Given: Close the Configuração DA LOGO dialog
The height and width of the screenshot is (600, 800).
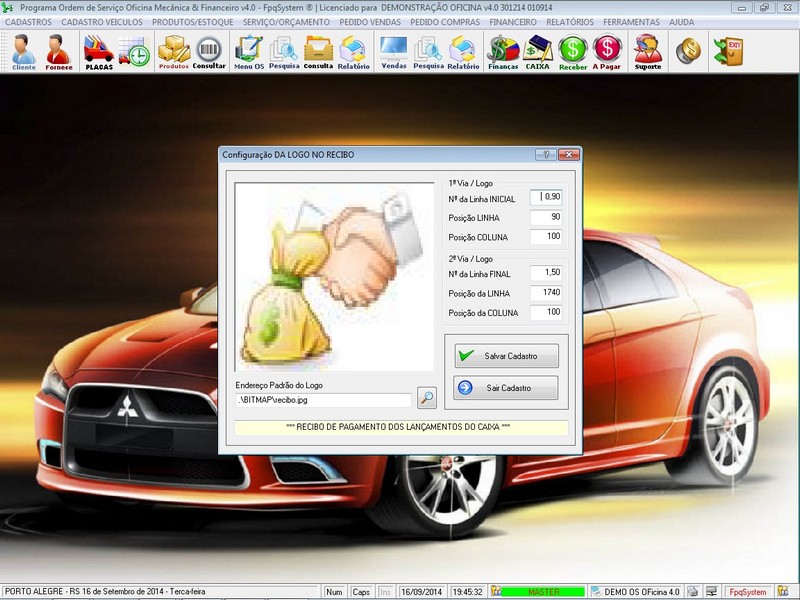Looking at the screenshot, I should coord(569,155).
